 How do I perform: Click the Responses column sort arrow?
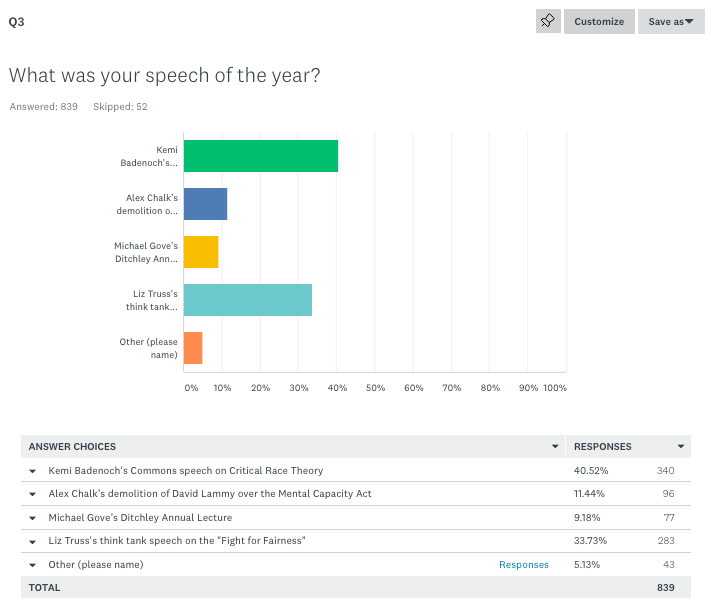click(681, 447)
